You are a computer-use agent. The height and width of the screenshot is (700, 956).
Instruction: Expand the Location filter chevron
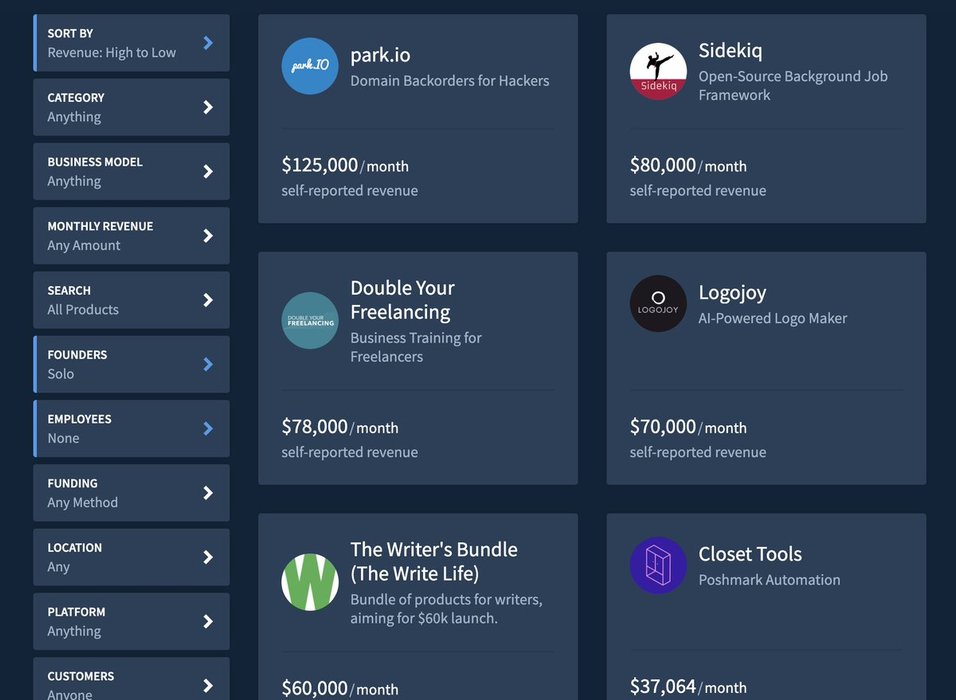(x=208, y=557)
